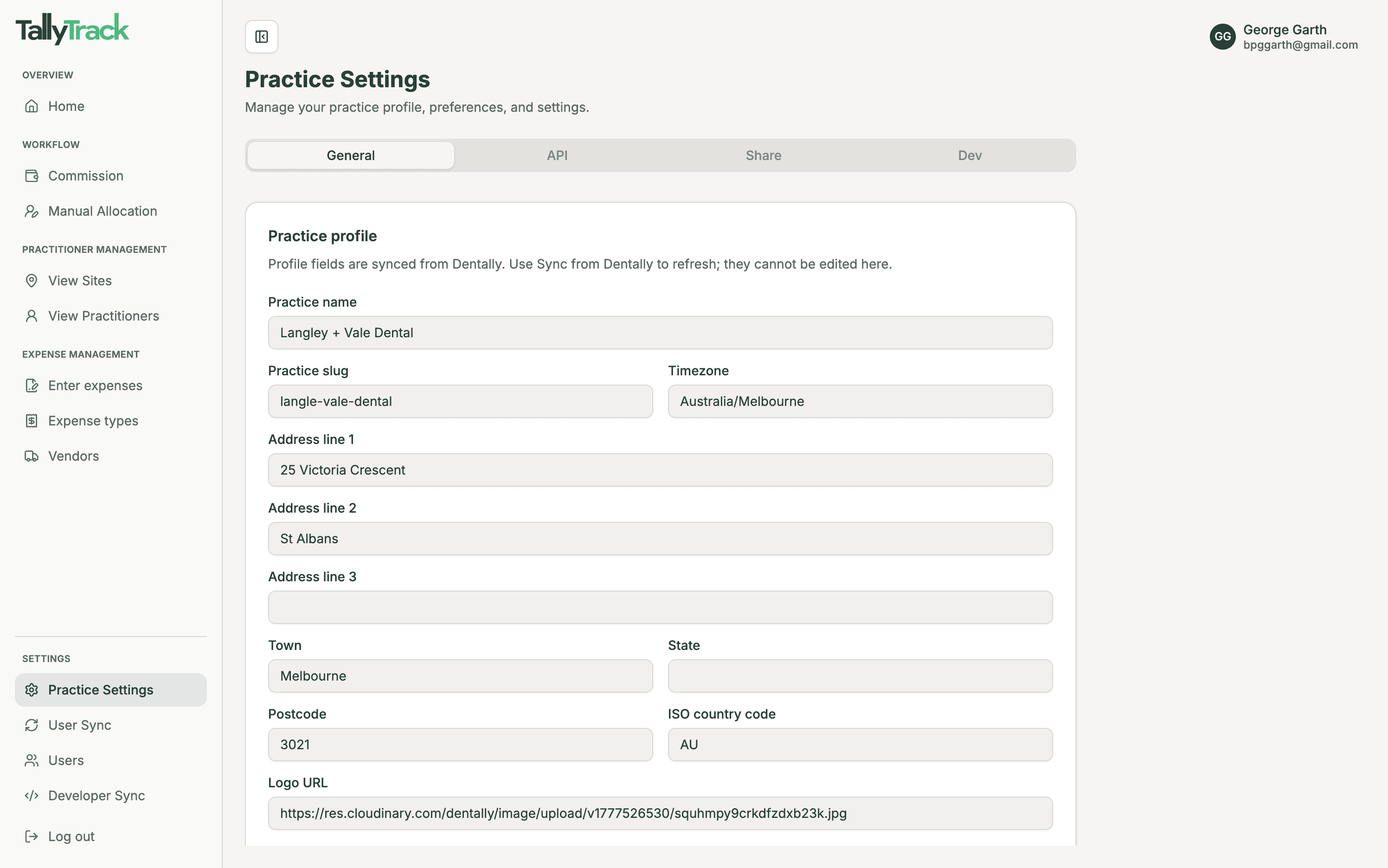Navigate to View Practitioners
This screenshot has width=1388, height=868.
[111, 316]
